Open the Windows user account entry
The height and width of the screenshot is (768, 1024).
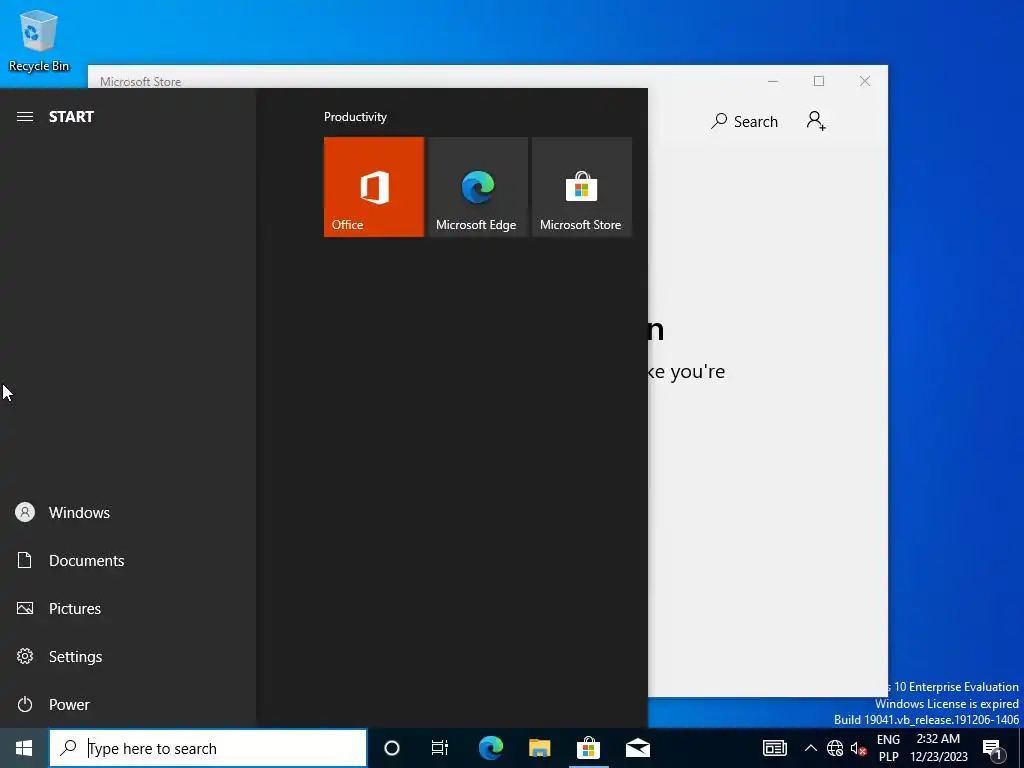128,513
